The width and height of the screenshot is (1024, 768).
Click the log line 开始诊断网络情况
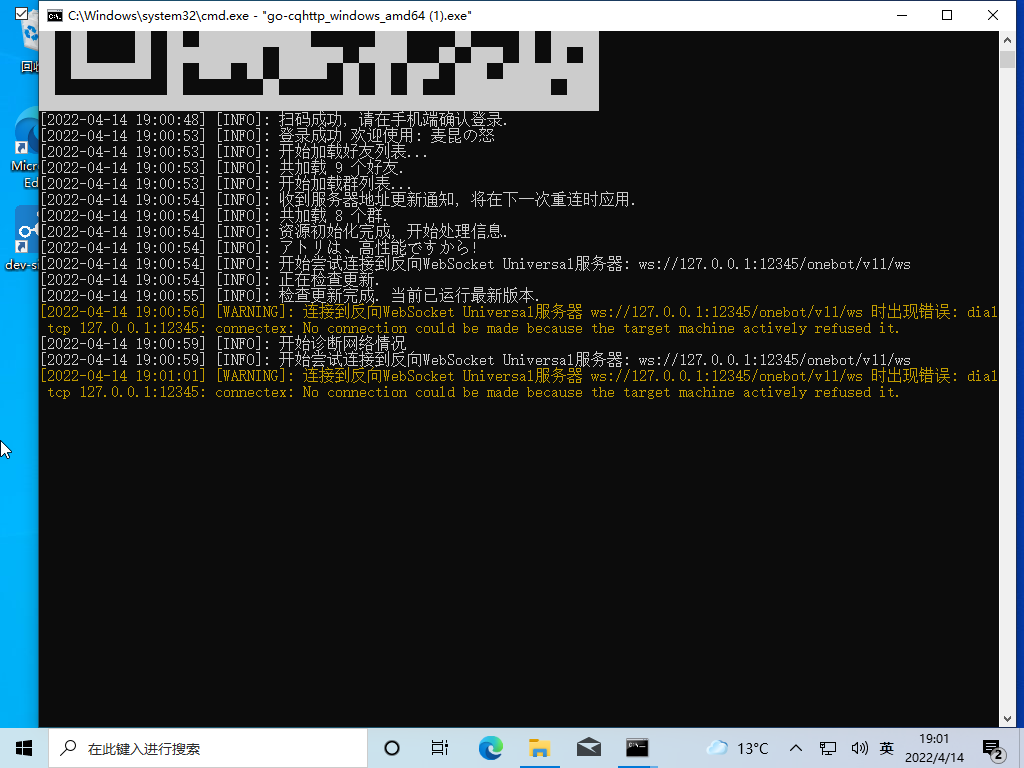pos(224,344)
